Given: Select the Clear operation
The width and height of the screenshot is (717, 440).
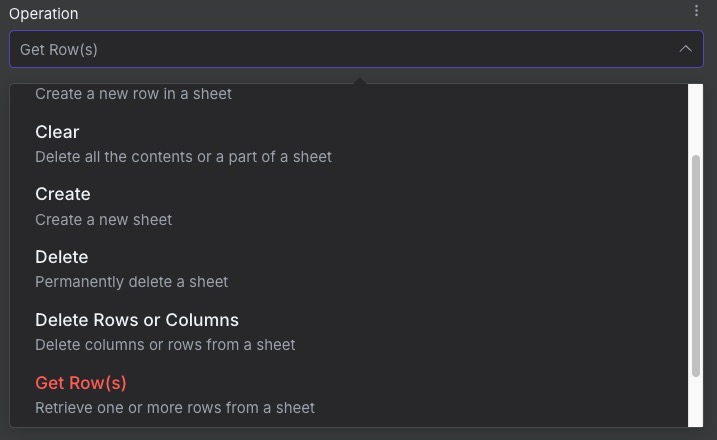Looking at the screenshot, I should pos(57,132).
